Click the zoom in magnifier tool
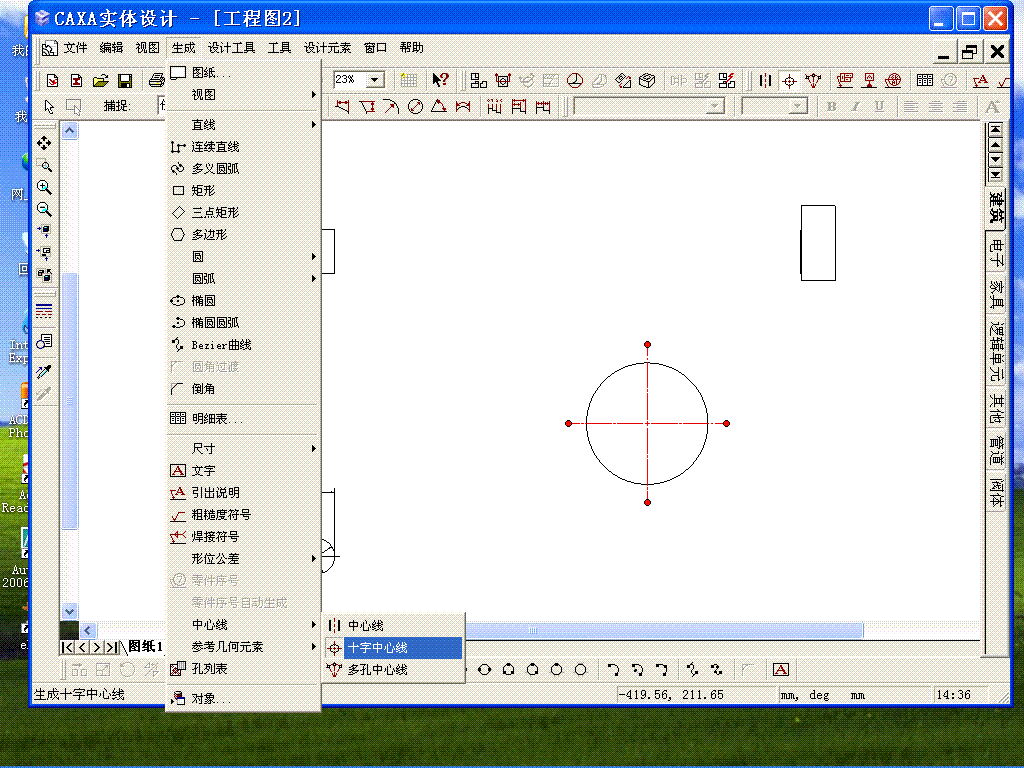 [x=44, y=187]
